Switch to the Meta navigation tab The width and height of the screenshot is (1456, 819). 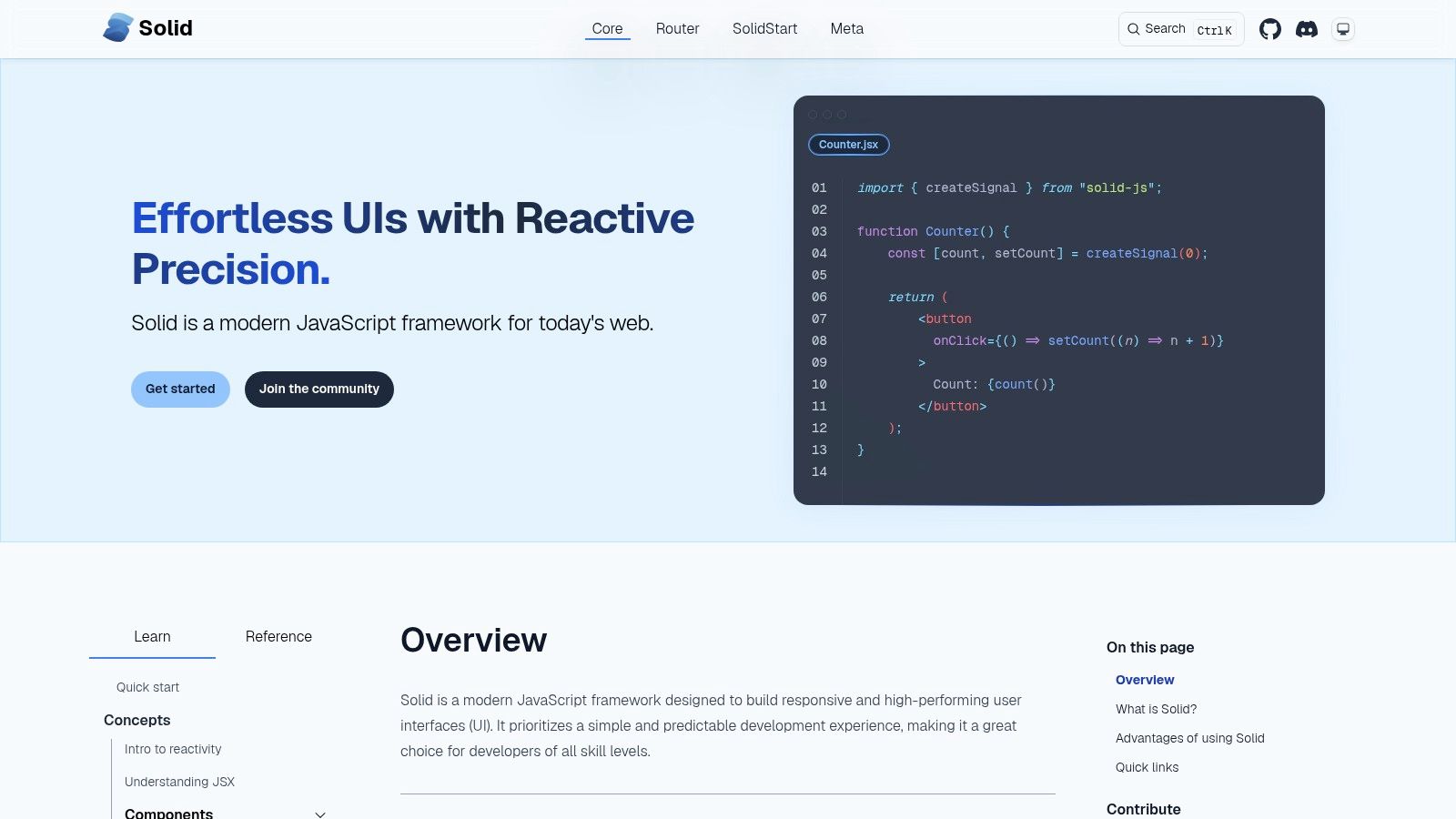(847, 28)
